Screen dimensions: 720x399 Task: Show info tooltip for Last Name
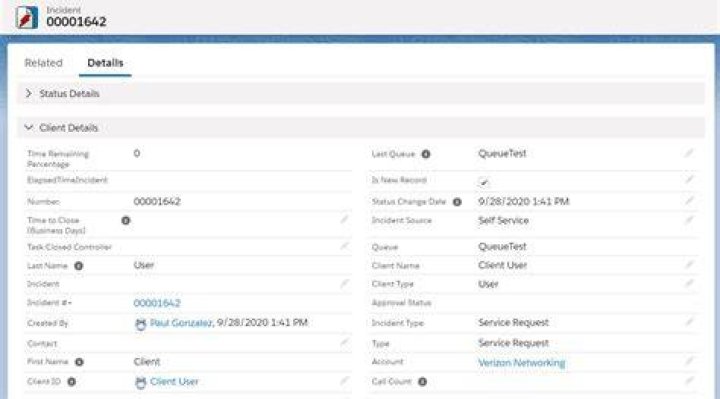tap(79, 266)
